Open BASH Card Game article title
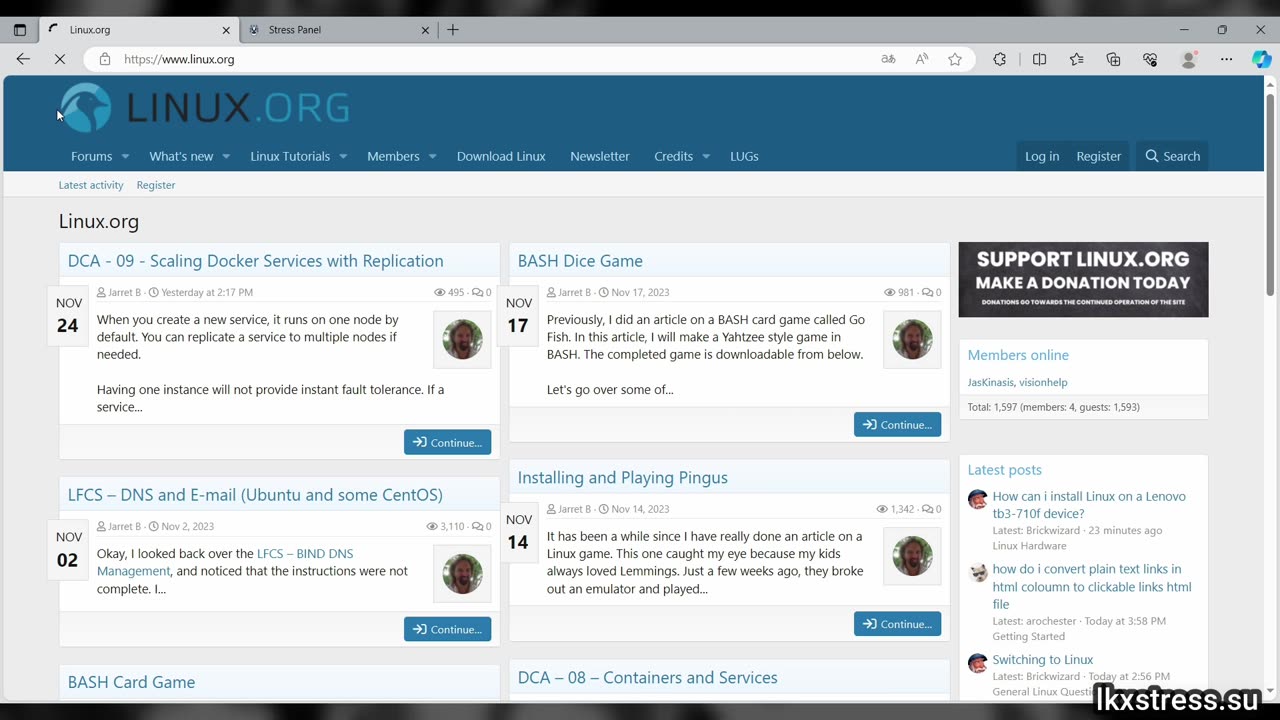This screenshot has width=1280, height=720. [x=131, y=682]
